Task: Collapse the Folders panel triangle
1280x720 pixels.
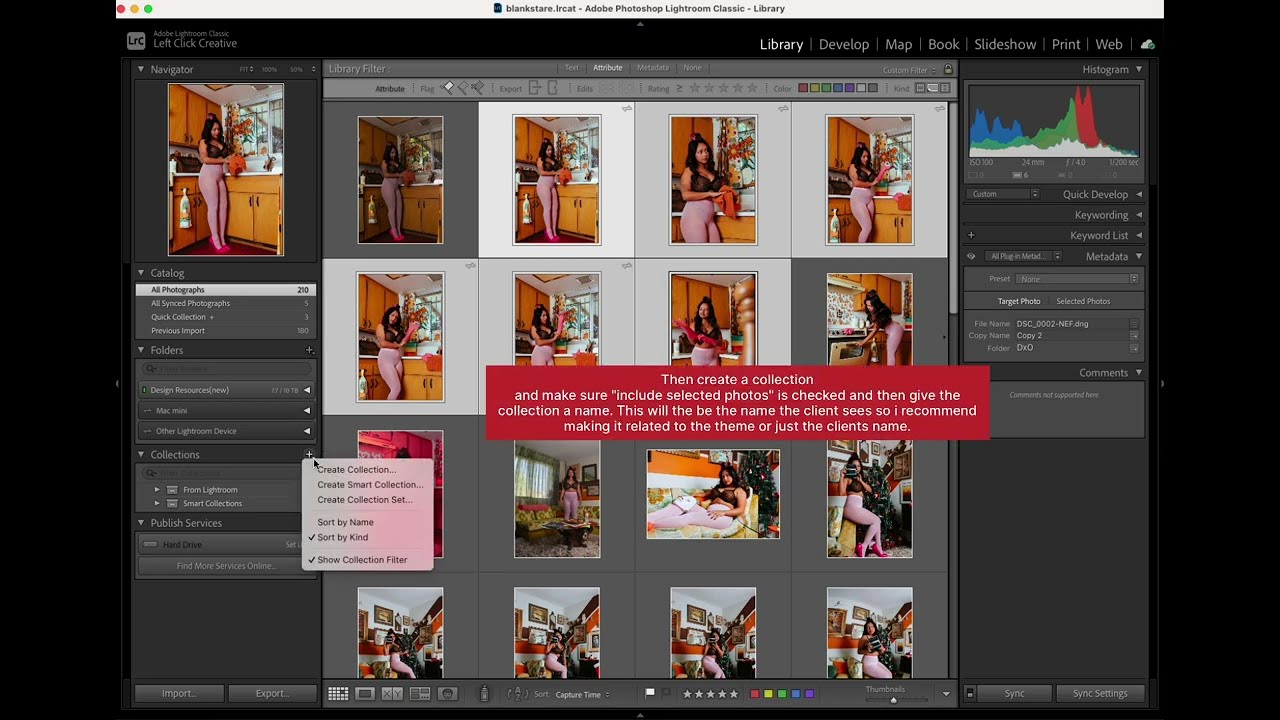Action: point(141,350)
